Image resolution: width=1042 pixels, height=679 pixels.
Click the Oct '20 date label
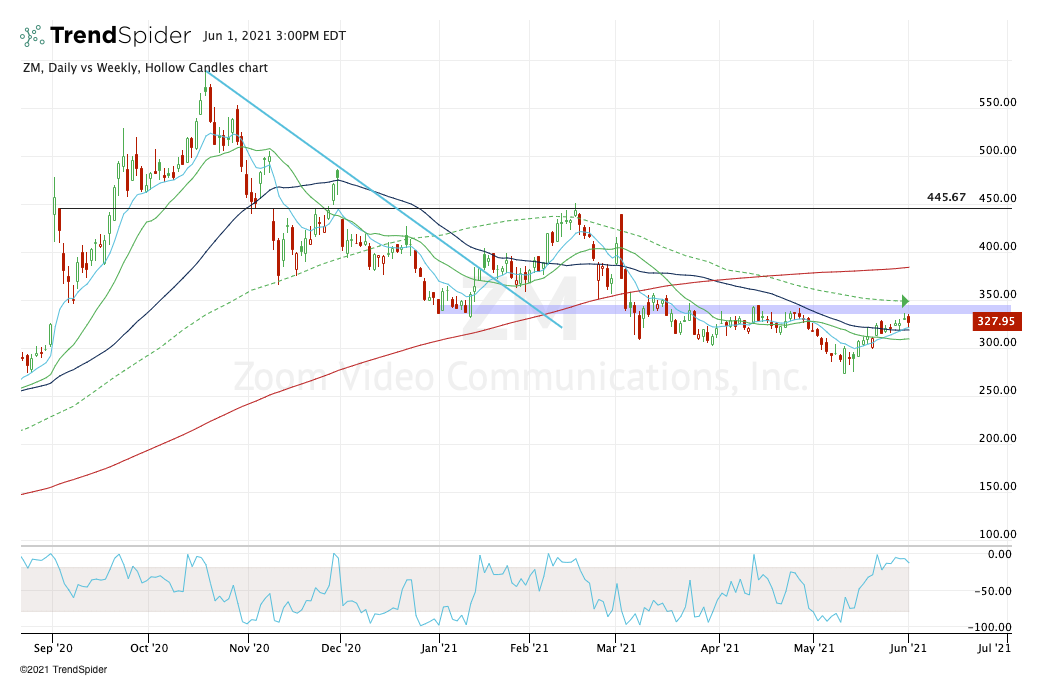149,648
